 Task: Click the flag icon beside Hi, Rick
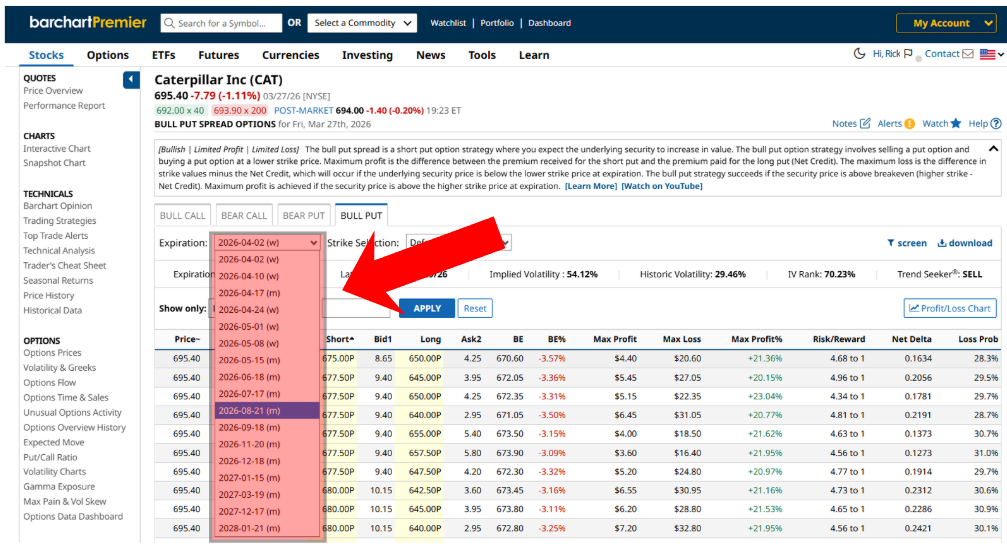[x=908, y=54]
